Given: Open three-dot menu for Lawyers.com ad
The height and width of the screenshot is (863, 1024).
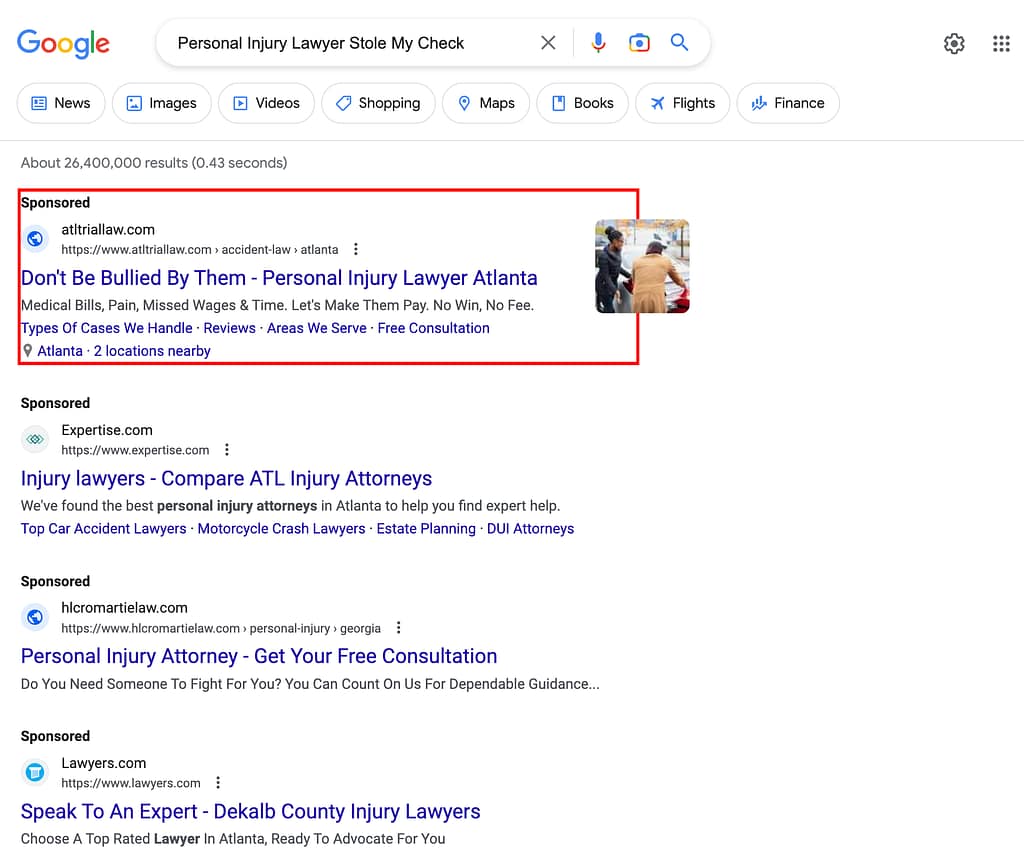Looking at the screenshot, I should point(218,783).
